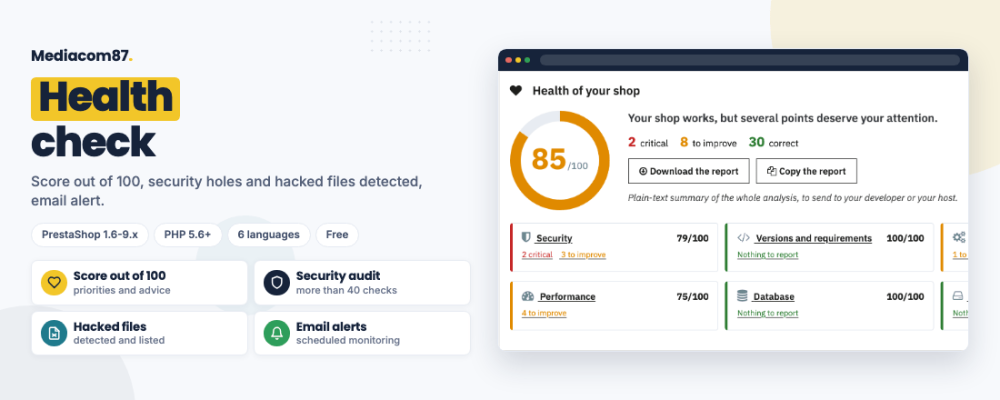Open the Performance category heading link

pos(567,297)
